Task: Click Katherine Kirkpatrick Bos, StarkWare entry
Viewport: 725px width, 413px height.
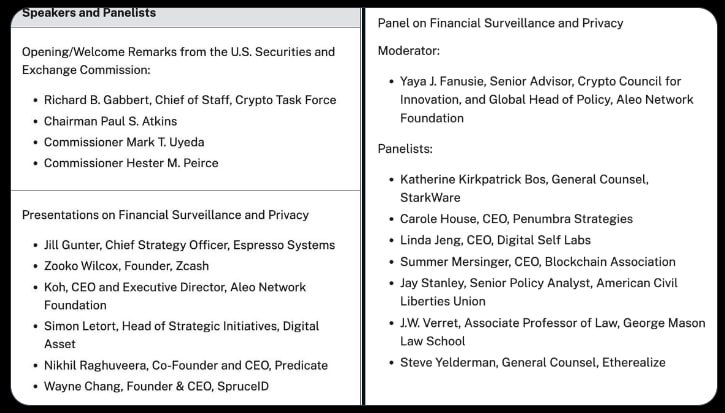Action: click(524, 188)
